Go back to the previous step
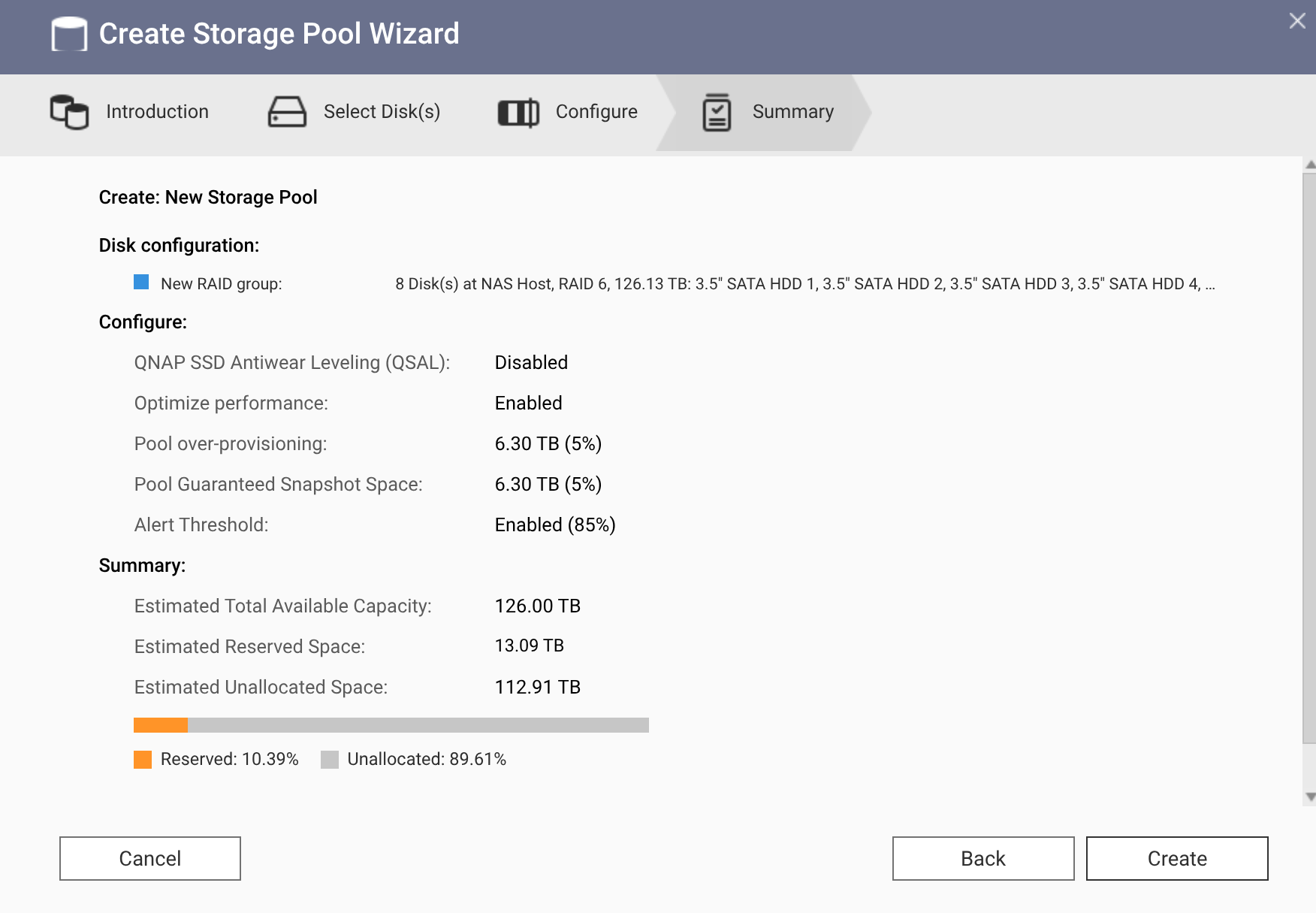This screenshot has width=1316, height=913. (x=983, y=858)
